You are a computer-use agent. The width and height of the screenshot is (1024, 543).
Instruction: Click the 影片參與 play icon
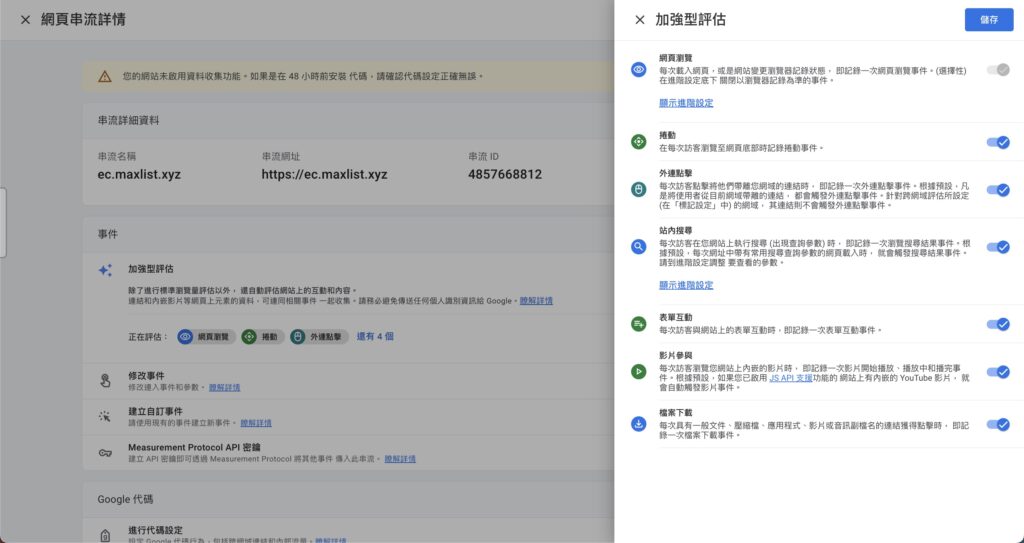[x=639, y=372]
